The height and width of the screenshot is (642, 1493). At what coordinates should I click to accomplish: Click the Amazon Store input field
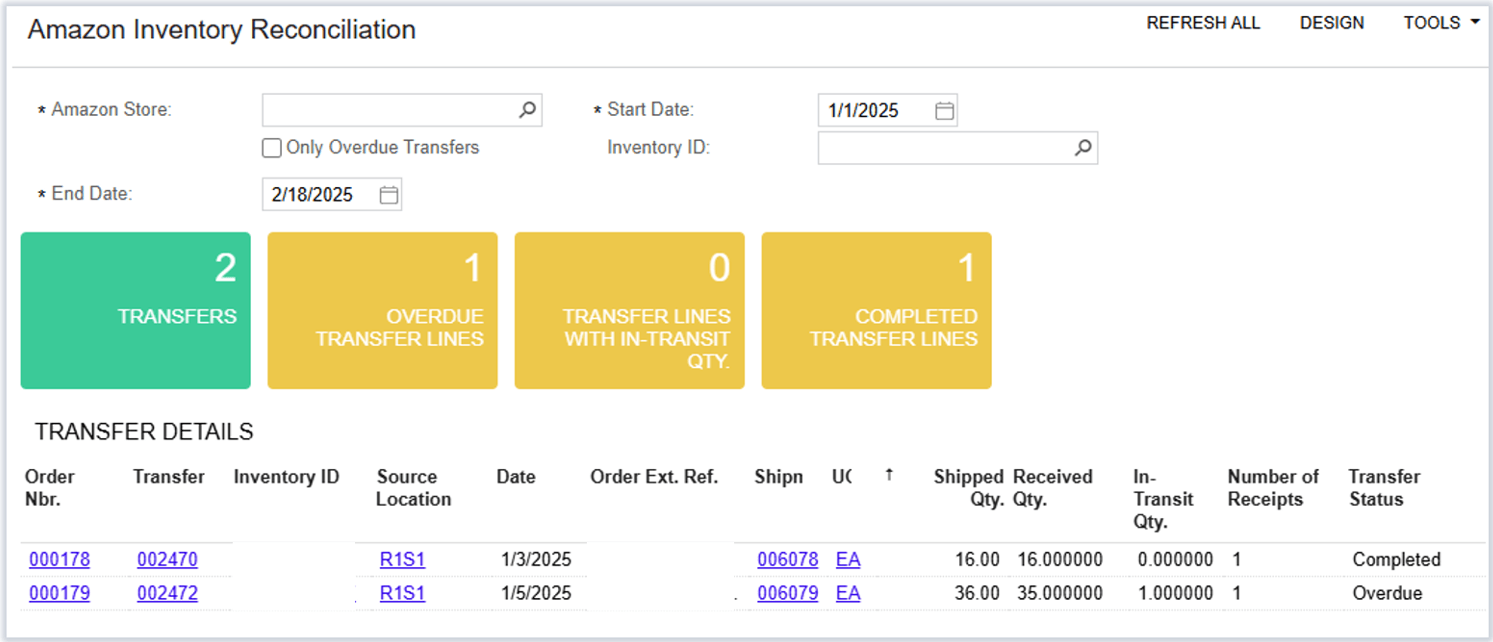pyautogui.click(x=402, y=110)
